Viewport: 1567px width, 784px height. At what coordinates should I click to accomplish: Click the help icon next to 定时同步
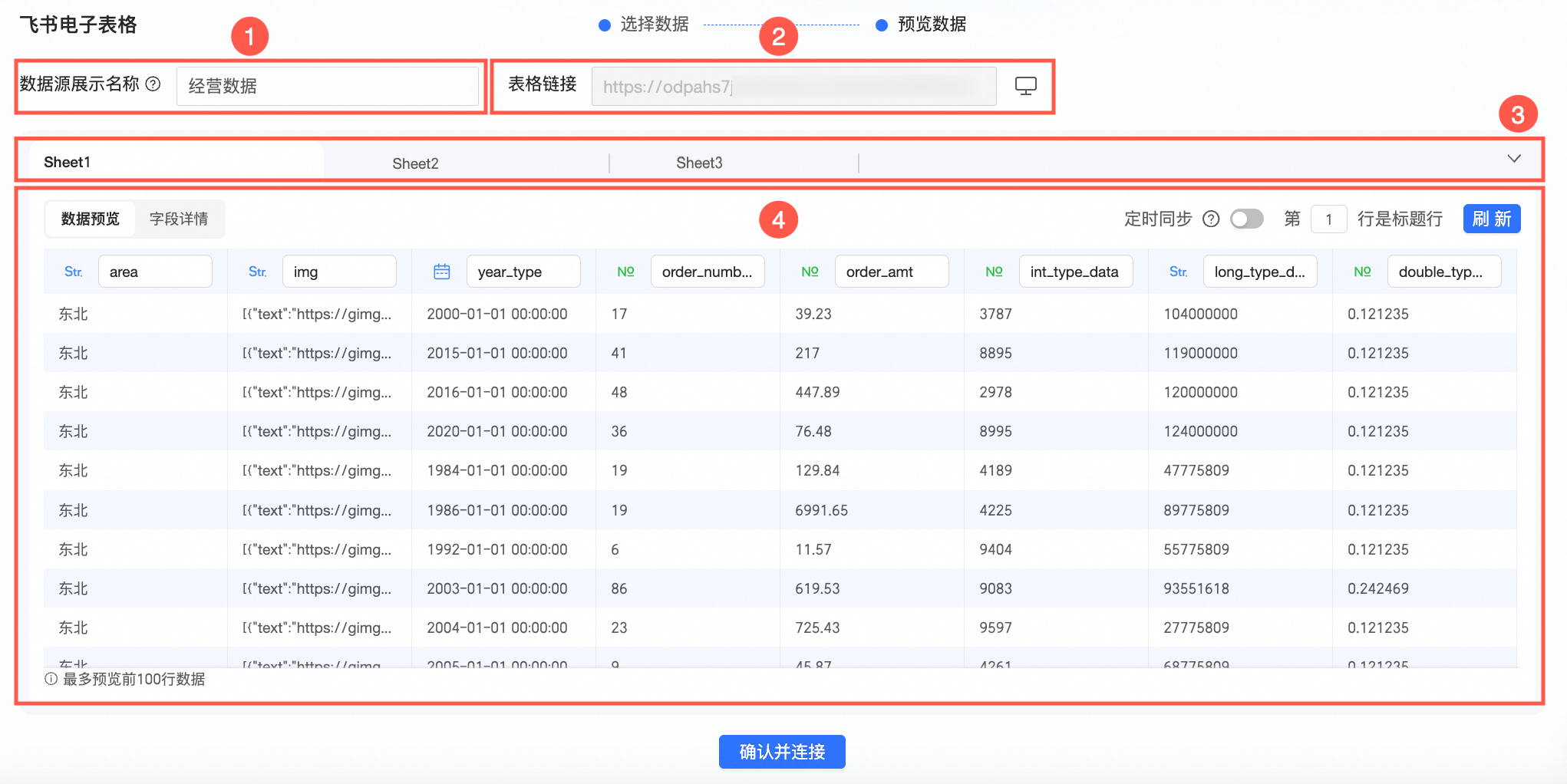click(x=1211, y=219)
